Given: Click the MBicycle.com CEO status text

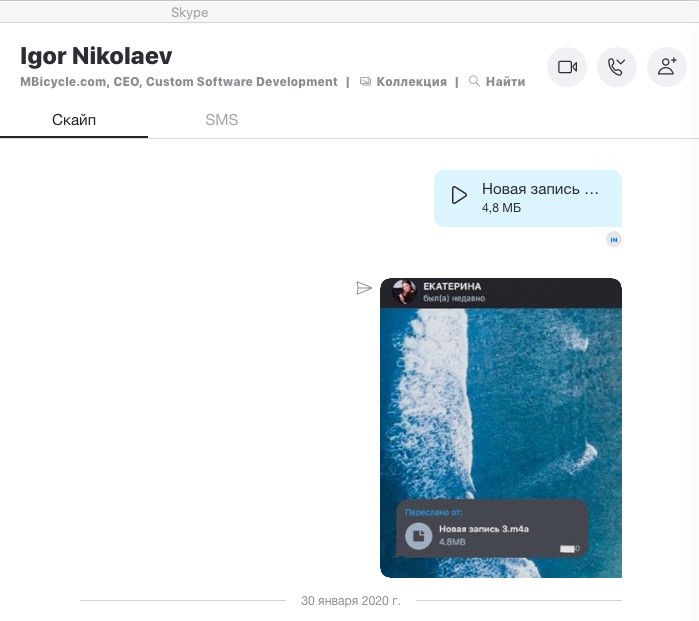Looking at the screenshot, I should click(179, 82).
